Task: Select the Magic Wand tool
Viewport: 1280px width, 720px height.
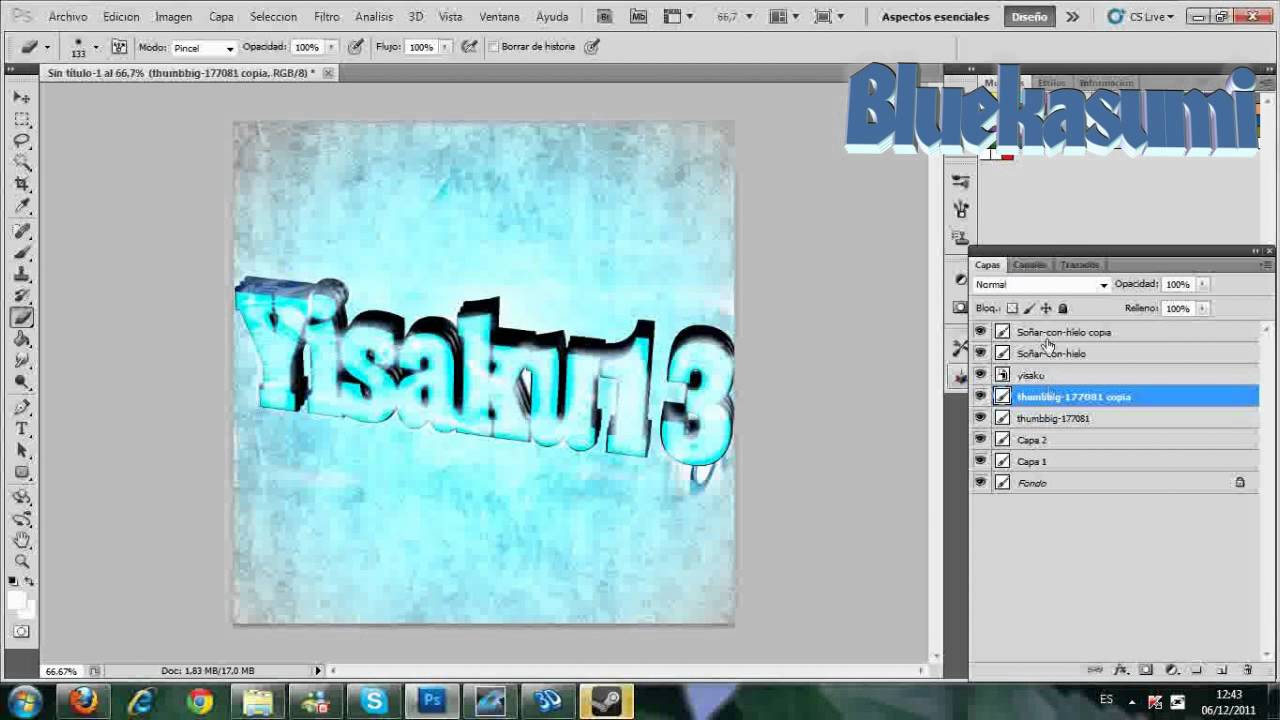Action: [x=22, y=163]
